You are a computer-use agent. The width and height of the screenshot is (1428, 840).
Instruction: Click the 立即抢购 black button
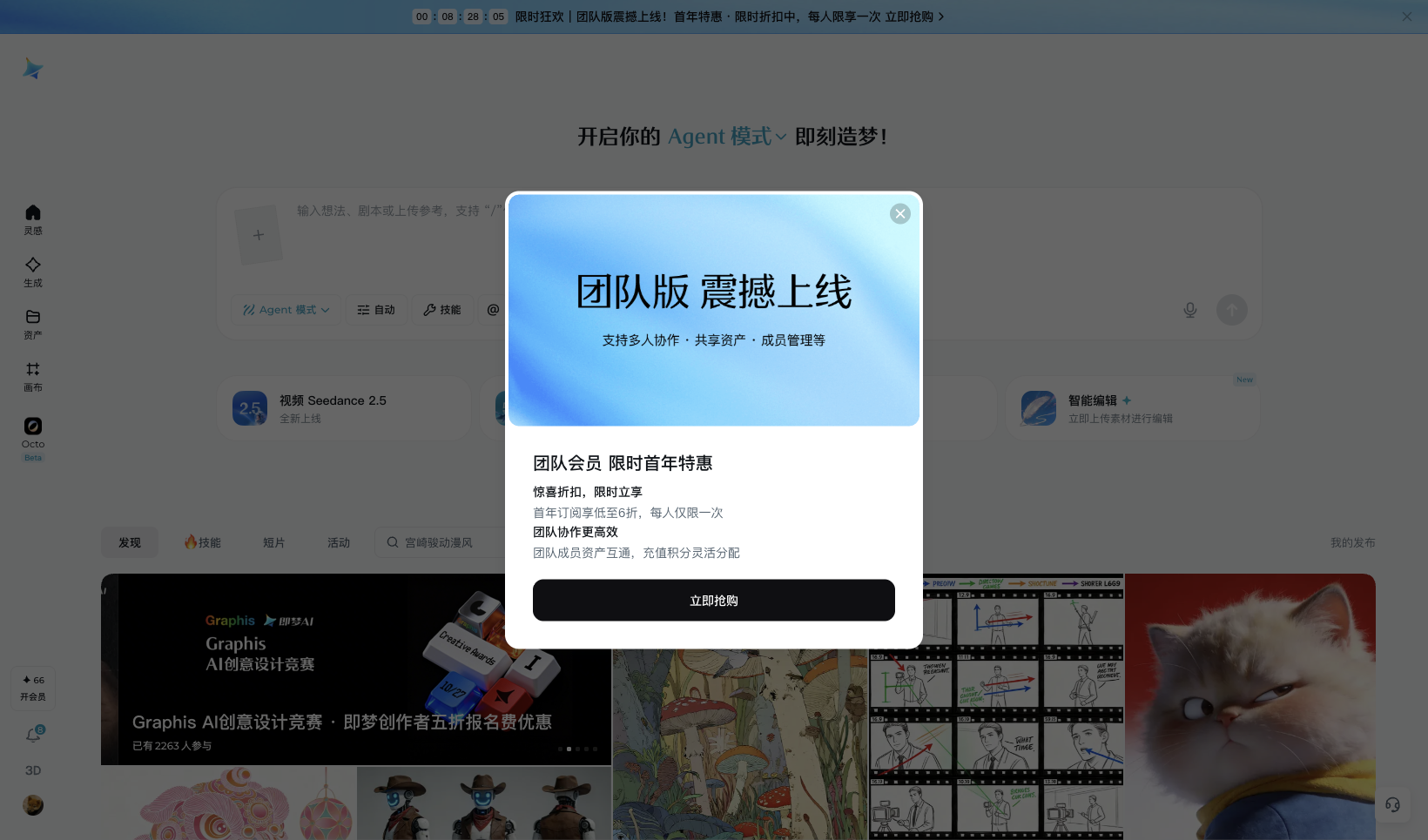714,601
